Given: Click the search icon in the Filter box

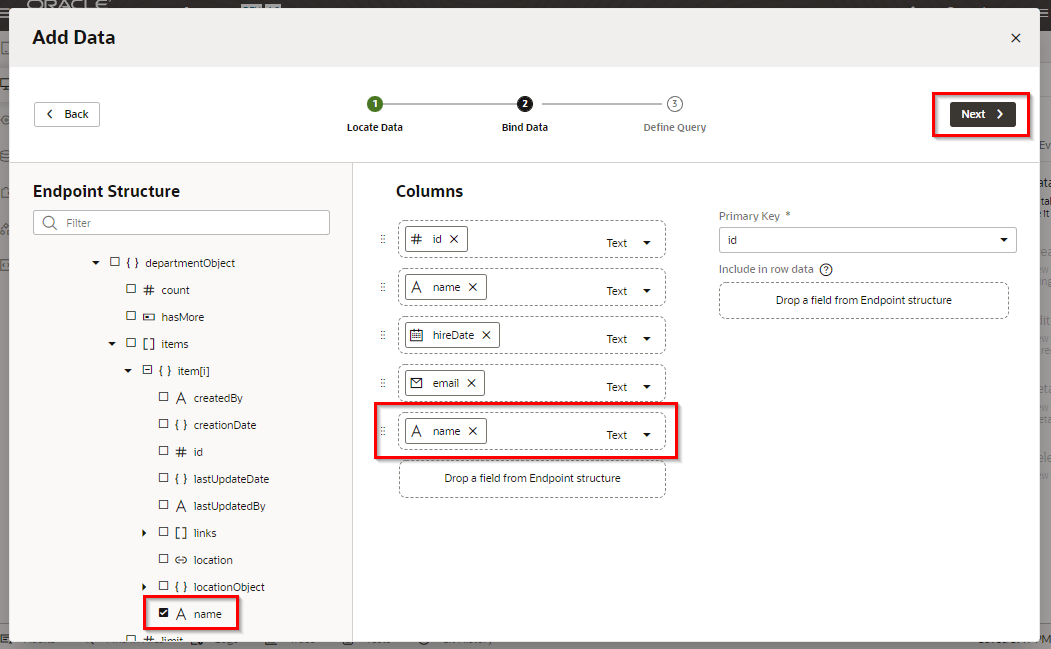Looking at the screenshot, I should [50, 223].
